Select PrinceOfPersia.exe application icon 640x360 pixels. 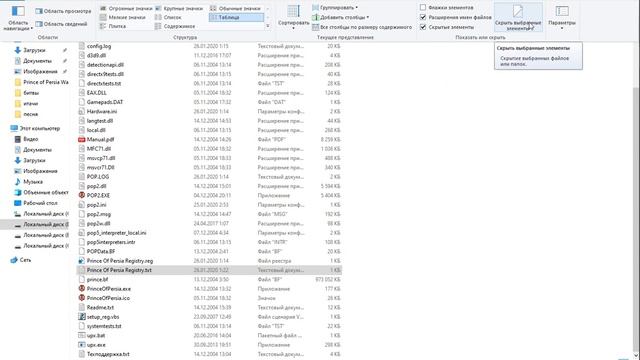82,289
